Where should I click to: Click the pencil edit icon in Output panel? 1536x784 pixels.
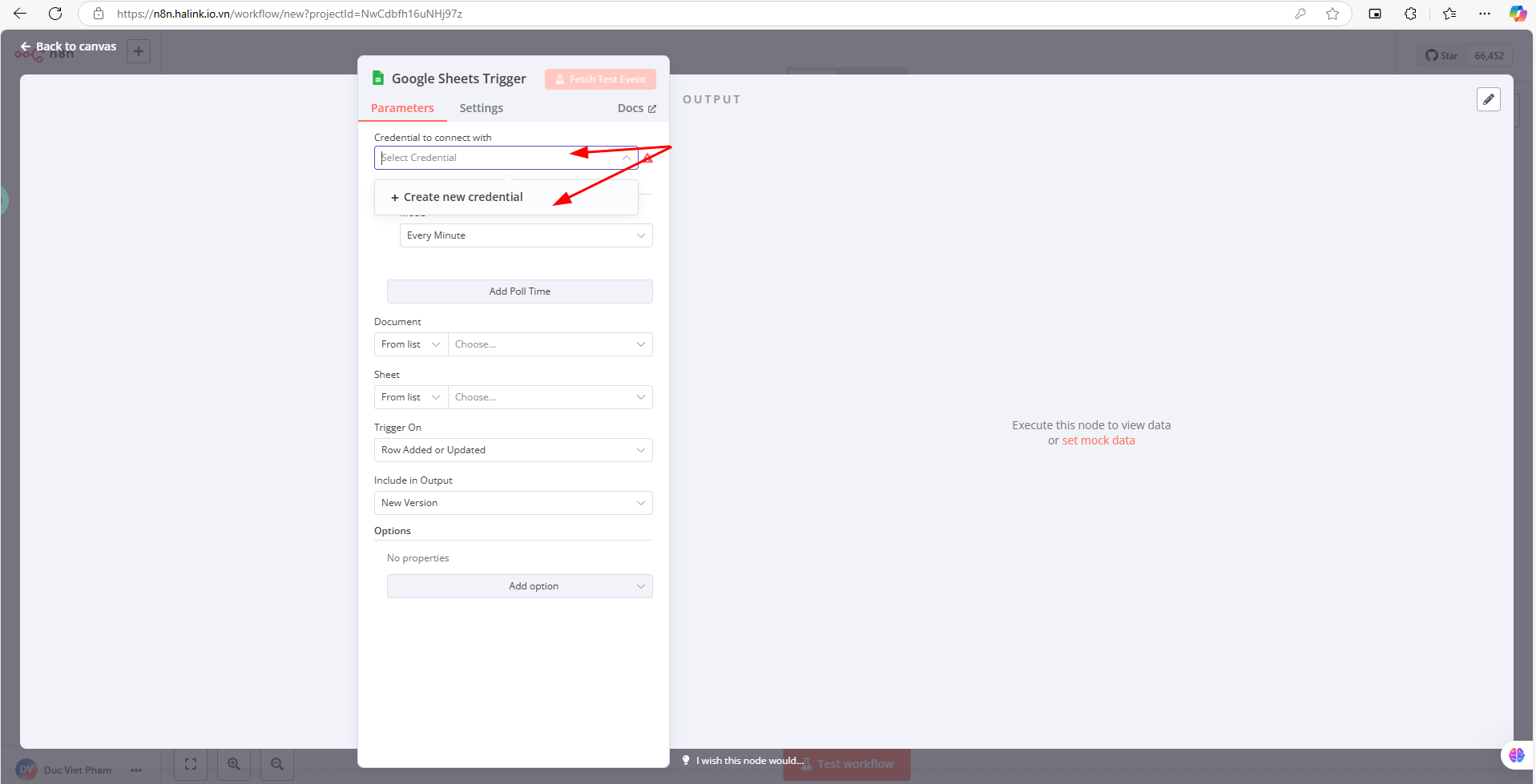1489,99
